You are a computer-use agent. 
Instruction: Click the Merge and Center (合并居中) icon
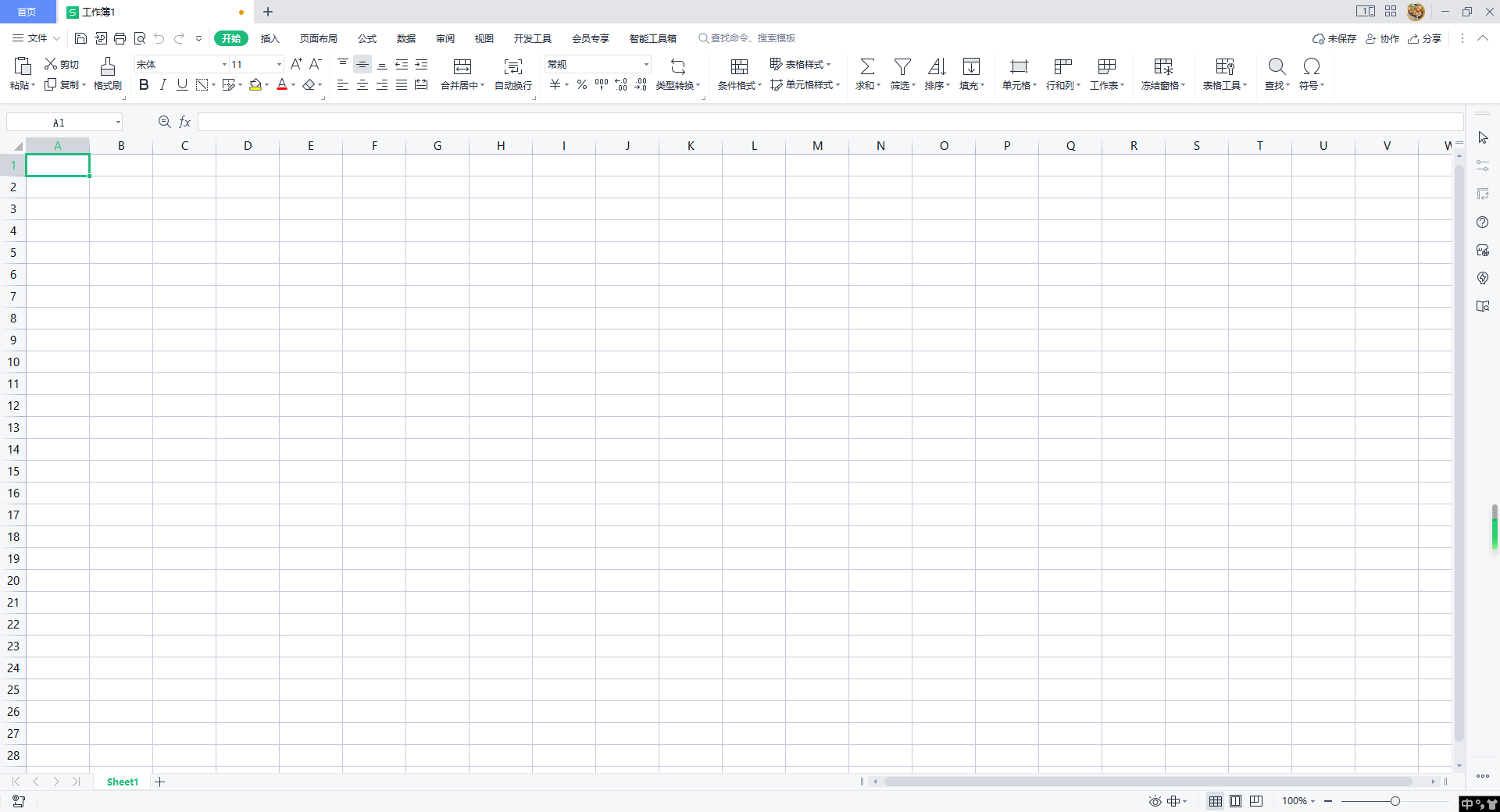click(462, 66)
